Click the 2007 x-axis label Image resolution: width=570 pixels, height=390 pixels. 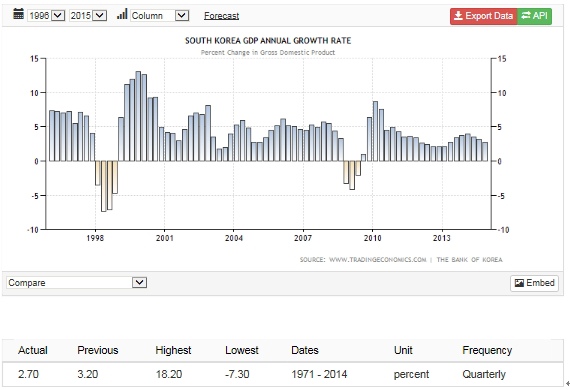pos(303,238)
